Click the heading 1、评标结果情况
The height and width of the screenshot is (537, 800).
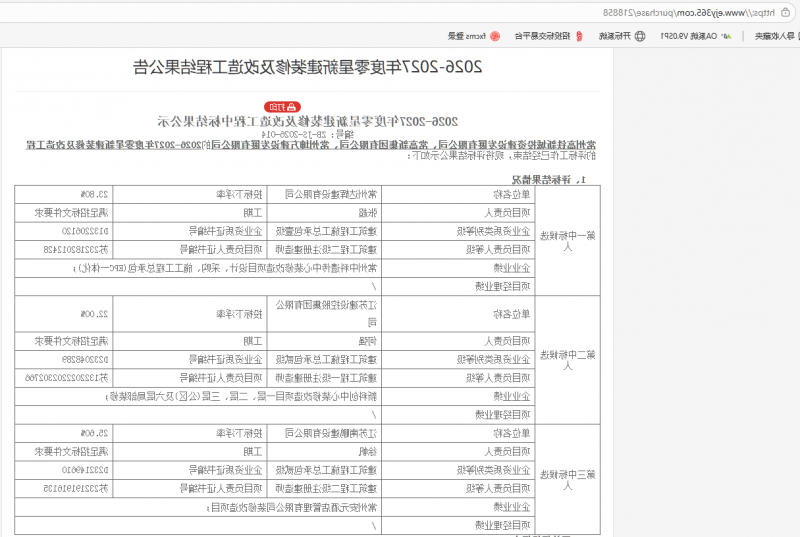(548, 180)
